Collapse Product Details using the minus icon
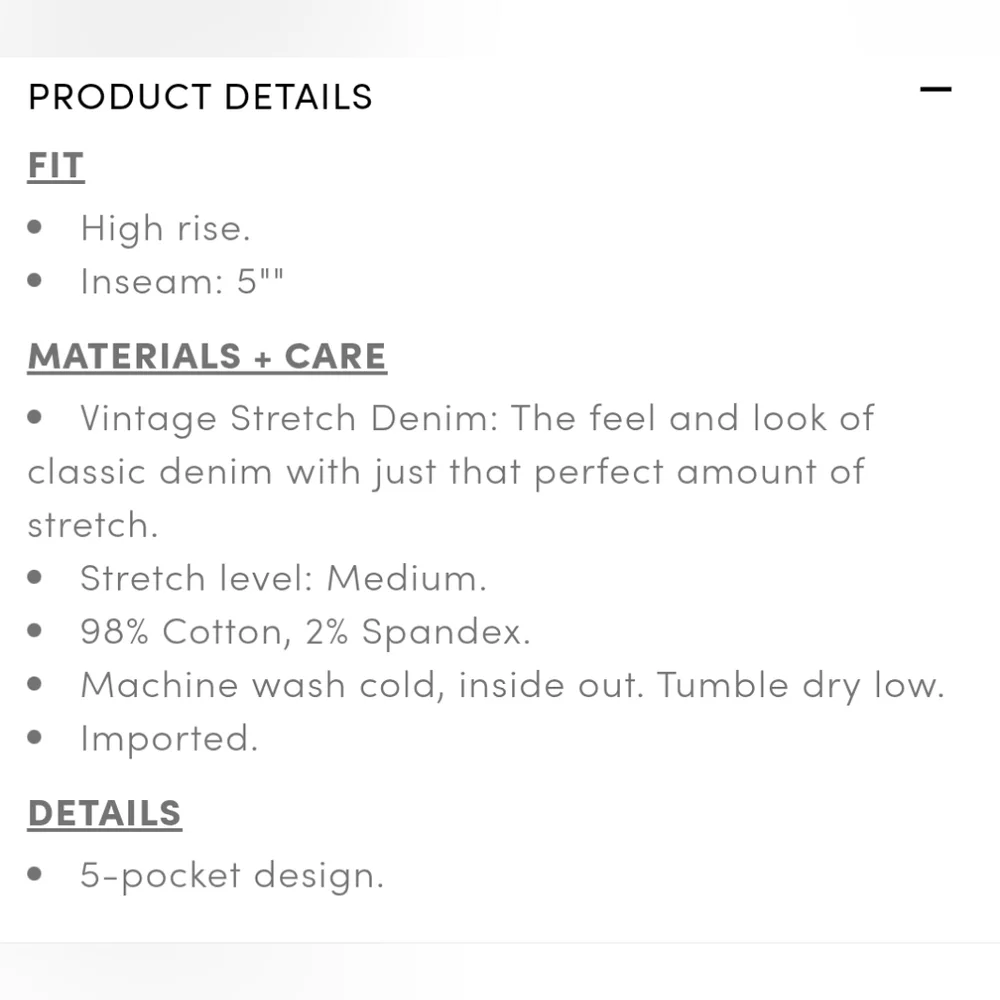The height and width of the screenshot is (1000, 1000). point(935,90)
